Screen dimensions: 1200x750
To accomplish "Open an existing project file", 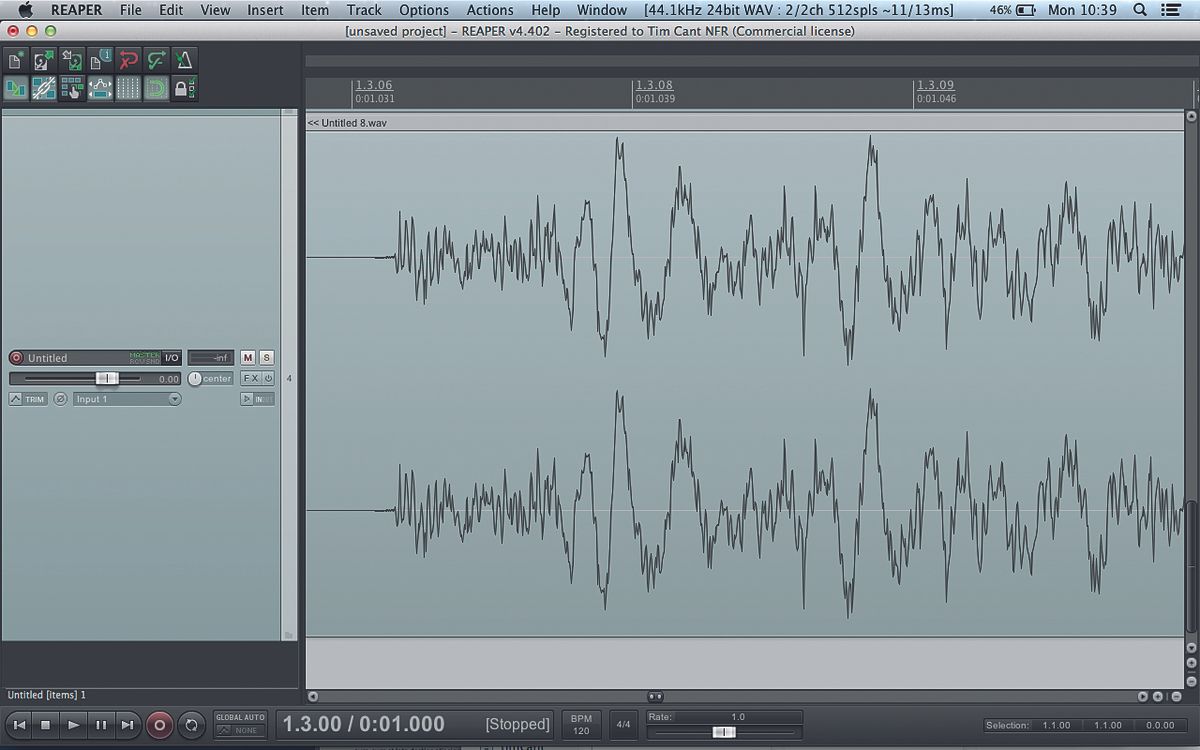I will 43,60.
